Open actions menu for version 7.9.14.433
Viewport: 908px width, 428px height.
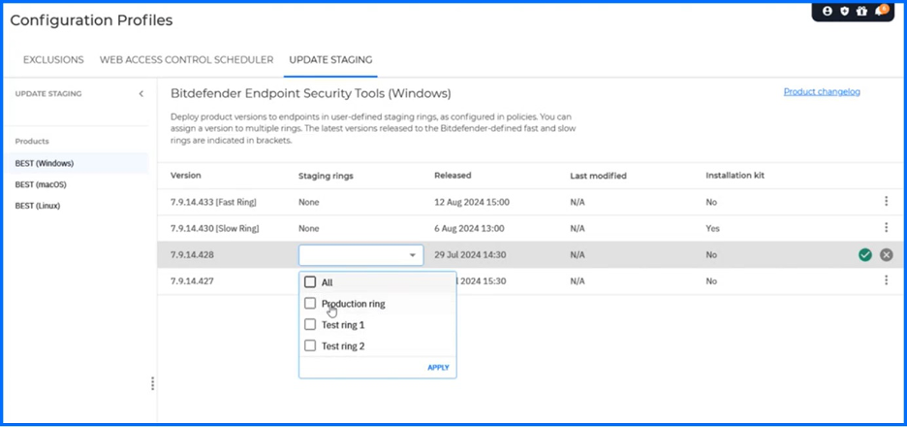tap(886, 202)
